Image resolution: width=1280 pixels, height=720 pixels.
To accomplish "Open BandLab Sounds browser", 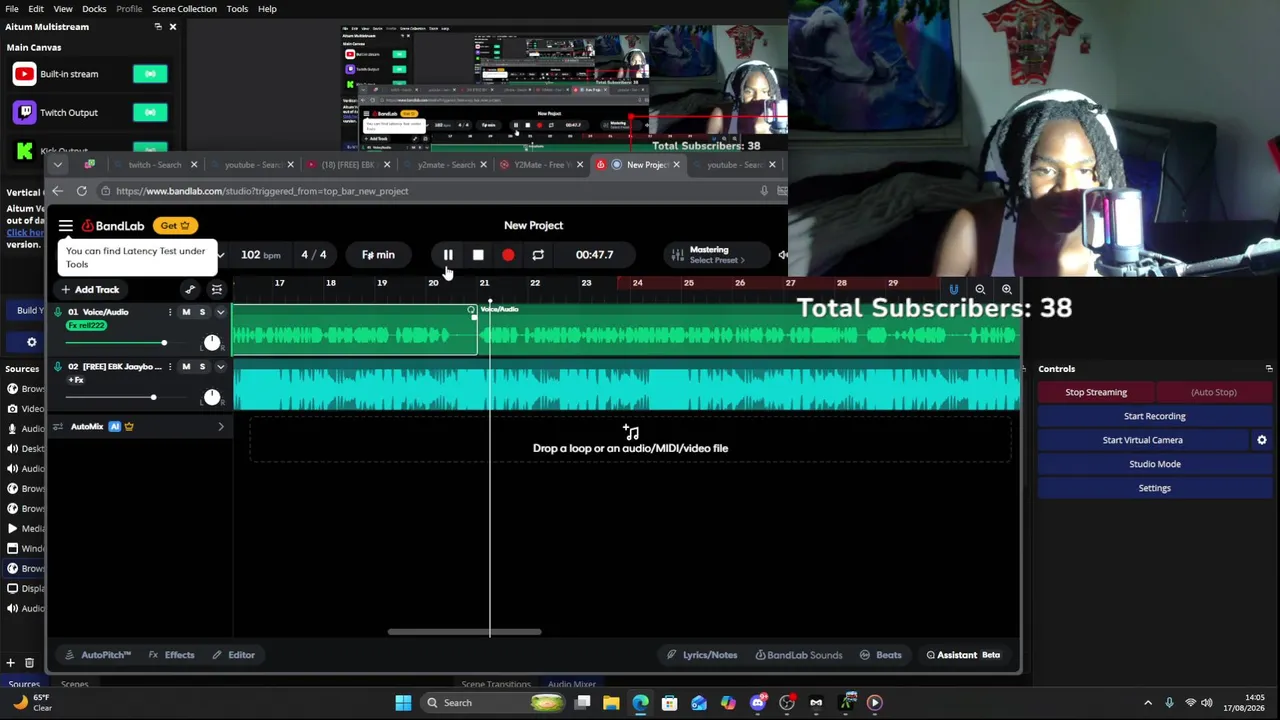I will point(799,655).
